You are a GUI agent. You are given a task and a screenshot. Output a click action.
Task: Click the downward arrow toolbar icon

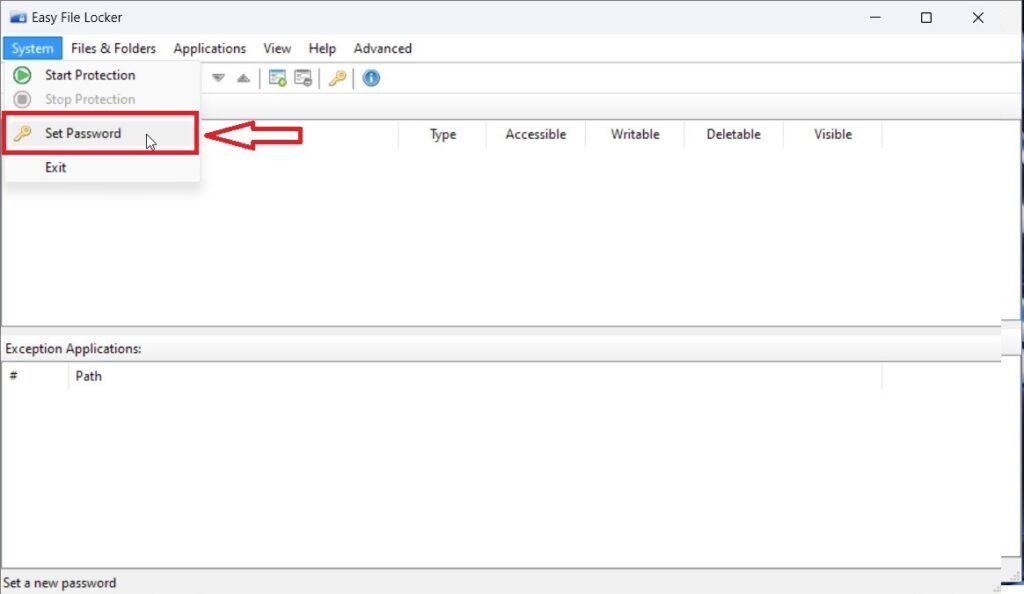point(218,78)
